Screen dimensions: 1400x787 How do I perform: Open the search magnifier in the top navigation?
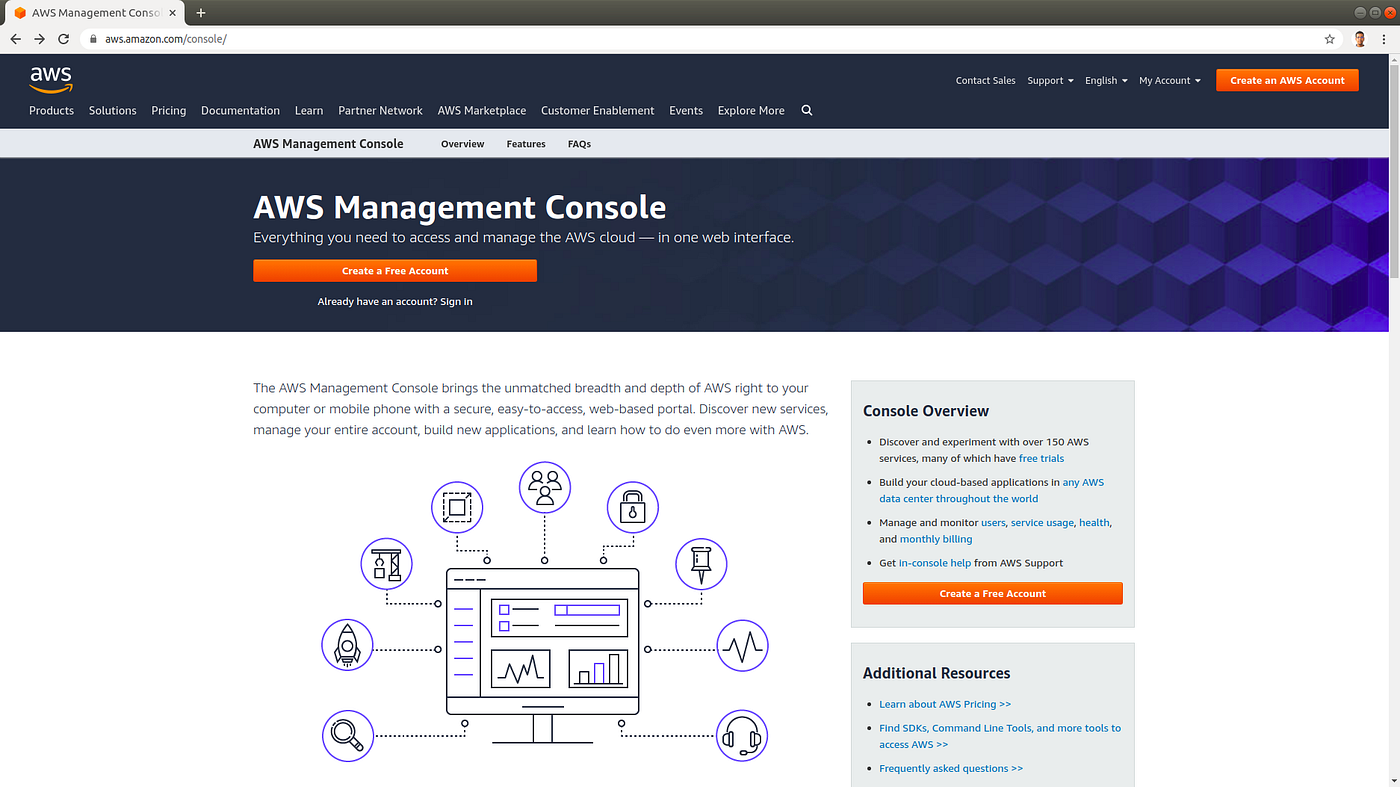tap(806, 110)
